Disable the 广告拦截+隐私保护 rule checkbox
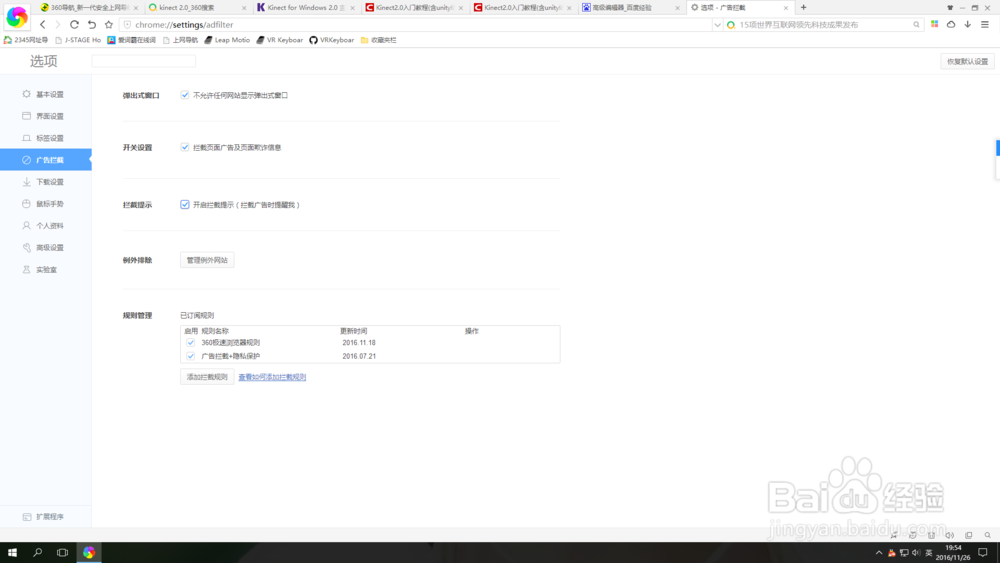This screenshot has width=1000, height=563. pyautogui.click(x=191, y=356)
